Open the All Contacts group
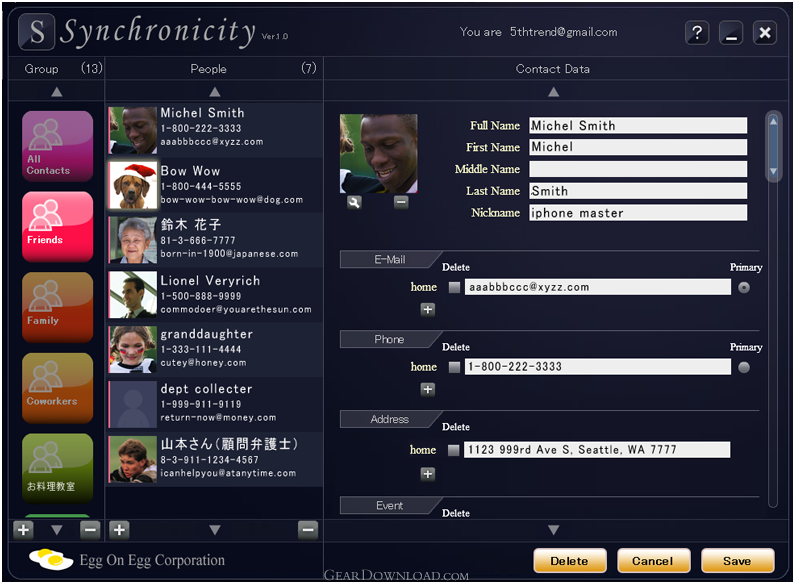This screenshot has width=795, height=584. click(57, 146)
